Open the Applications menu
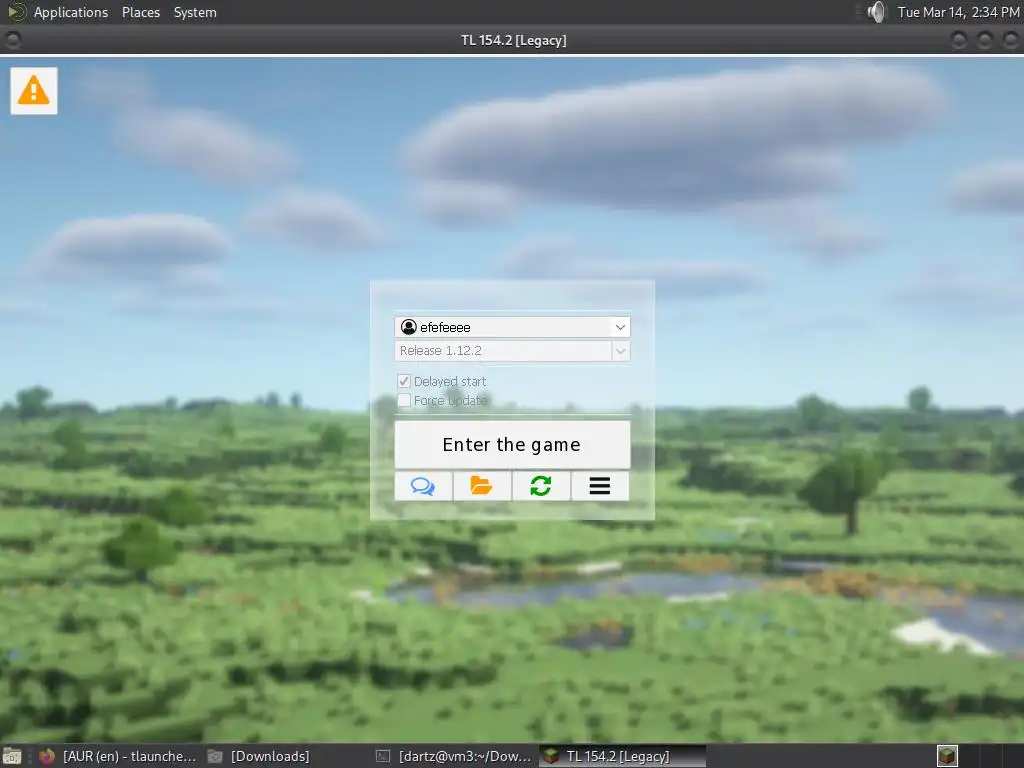The image size is (1024, 768). click(71, 12)
